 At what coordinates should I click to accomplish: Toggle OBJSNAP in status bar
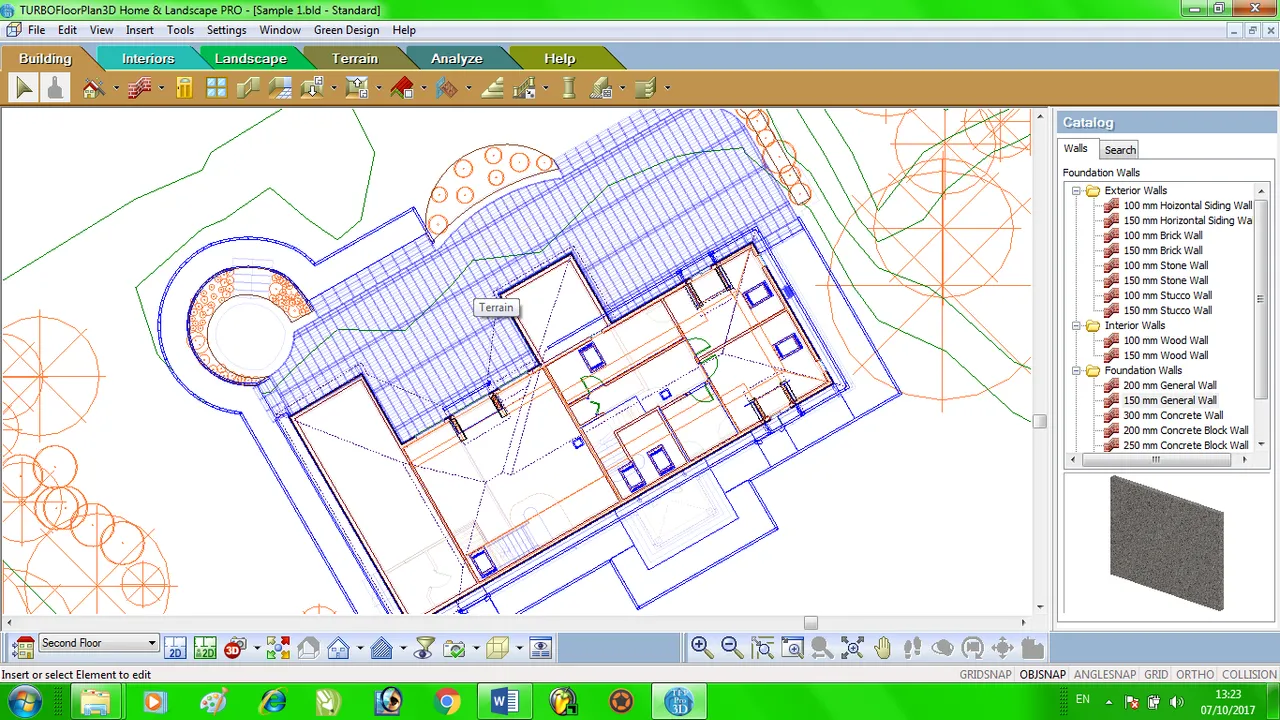click(1043, 675)
